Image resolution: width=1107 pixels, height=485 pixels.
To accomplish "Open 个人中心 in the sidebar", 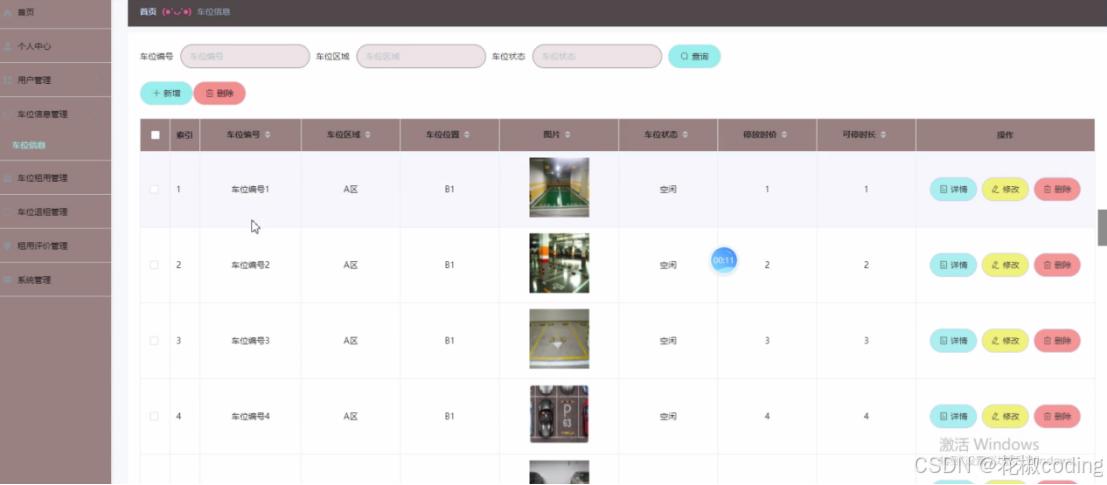I will (x=56, y=46).
